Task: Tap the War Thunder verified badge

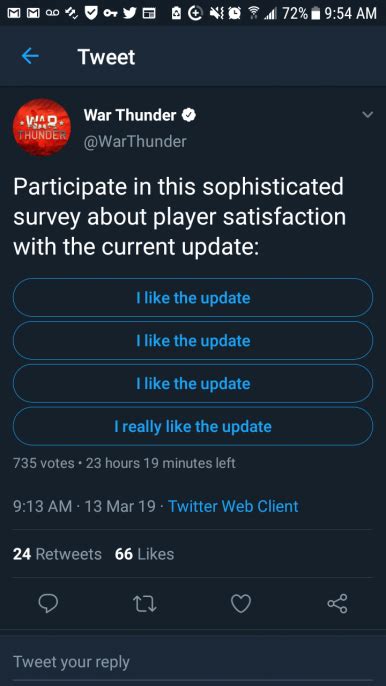Action: point(189,116)
